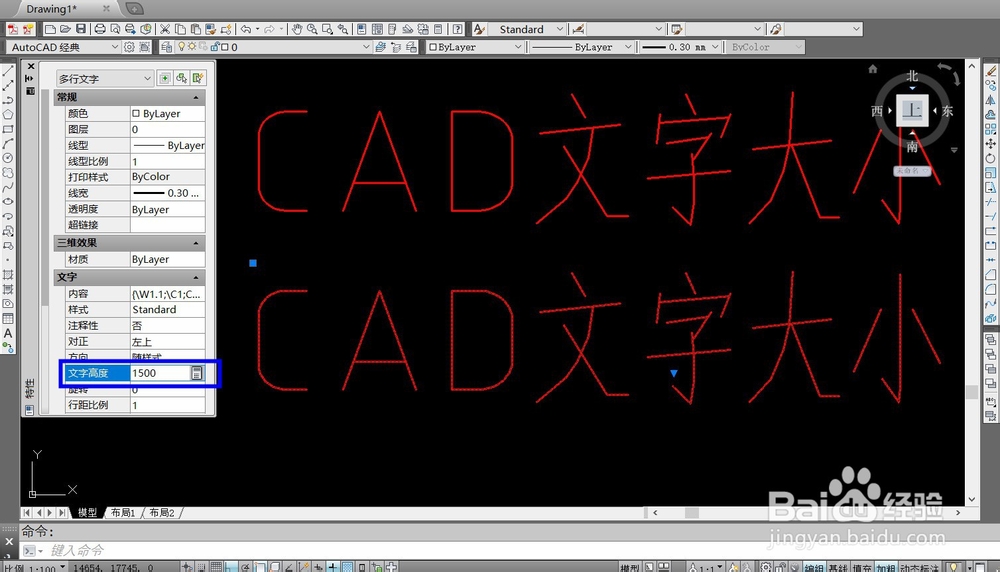
Task: Switch to the 布局2 tab
Action: point(161,513)
